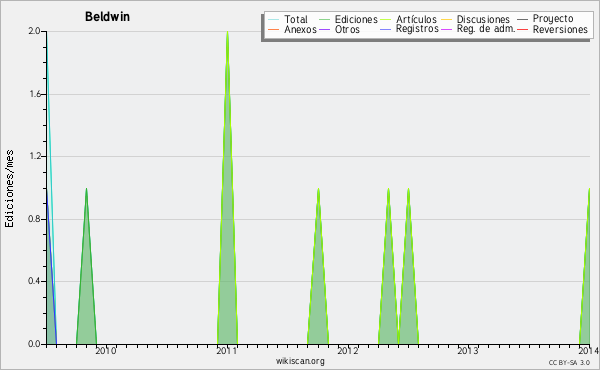Click the yellow Discusiones legend line swatch
600x370 pixels.
pos(446,20)
